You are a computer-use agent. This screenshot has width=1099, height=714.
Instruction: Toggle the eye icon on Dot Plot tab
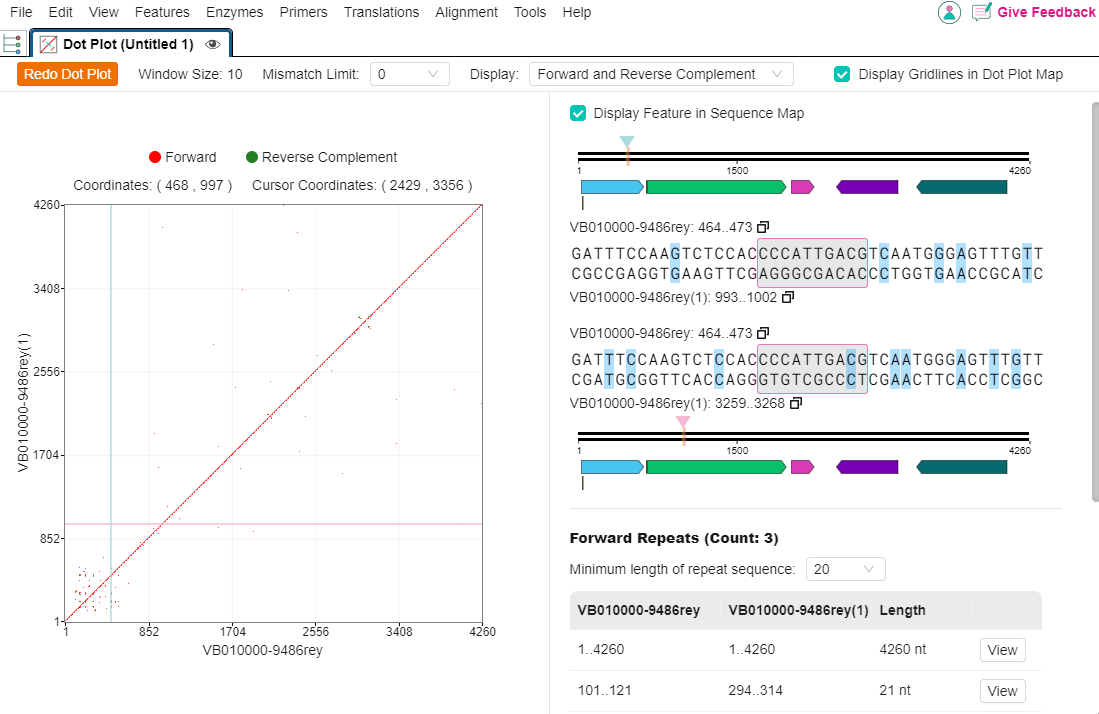212,44
